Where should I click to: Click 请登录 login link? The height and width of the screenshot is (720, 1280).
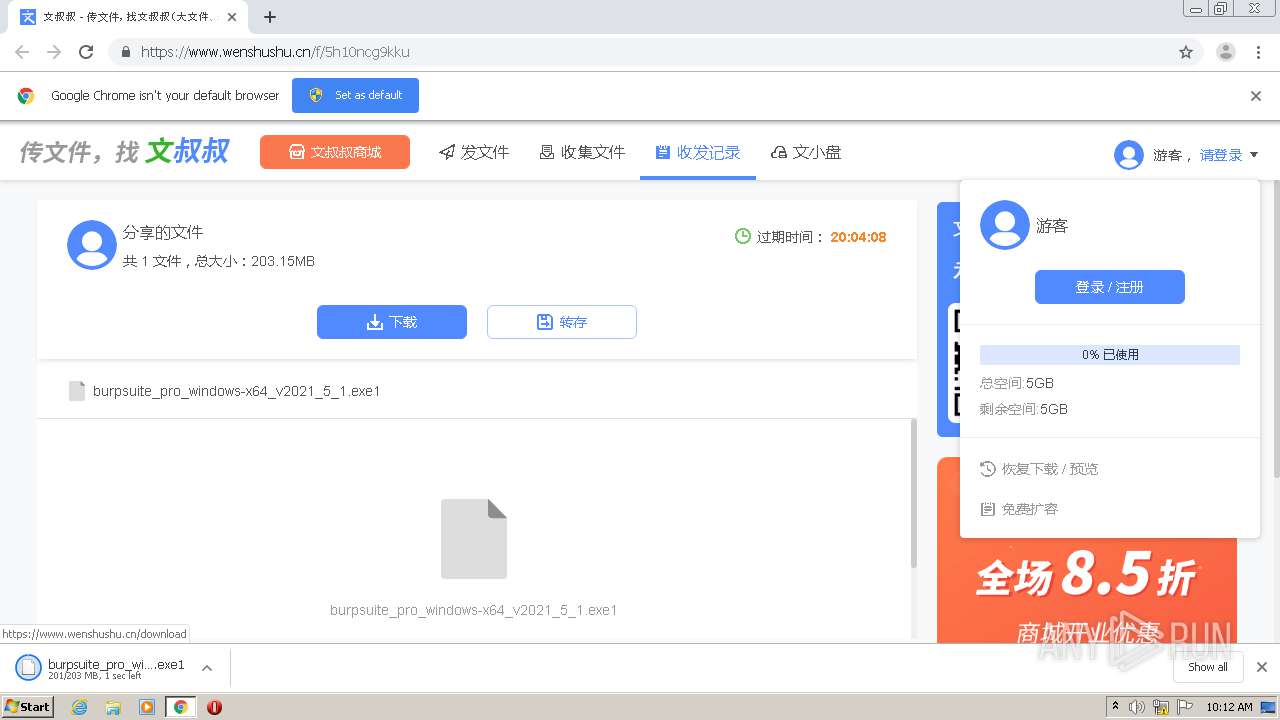tap(1221, 155)
